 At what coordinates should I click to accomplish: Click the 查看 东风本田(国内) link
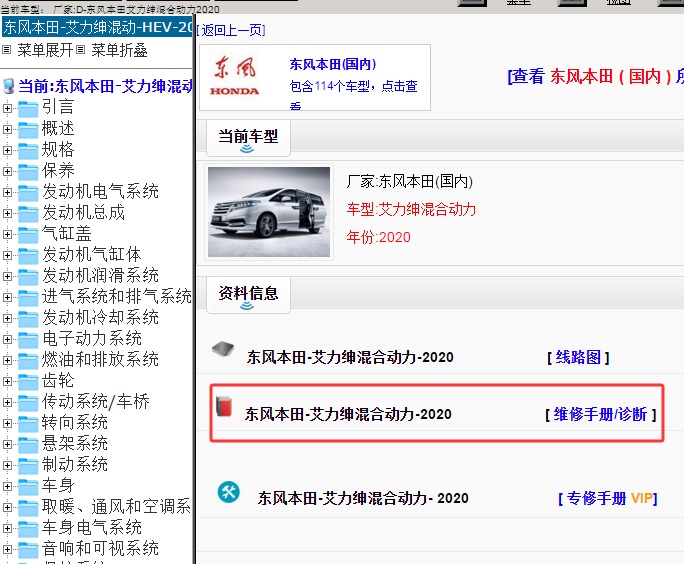[595, 76]
